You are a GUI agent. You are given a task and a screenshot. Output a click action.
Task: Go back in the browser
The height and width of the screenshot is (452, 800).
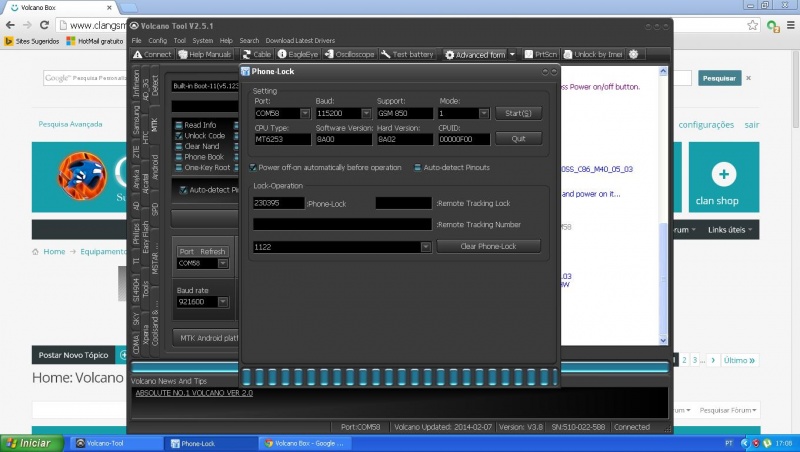(x=10, y=25)
